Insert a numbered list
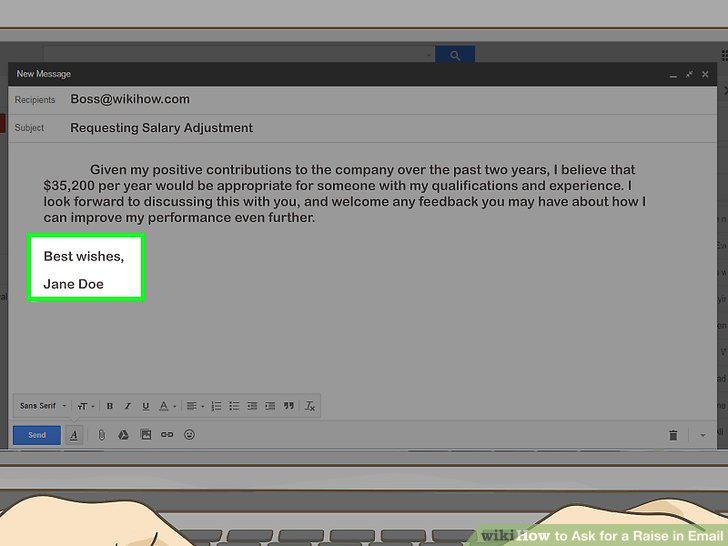 (216, 406)
